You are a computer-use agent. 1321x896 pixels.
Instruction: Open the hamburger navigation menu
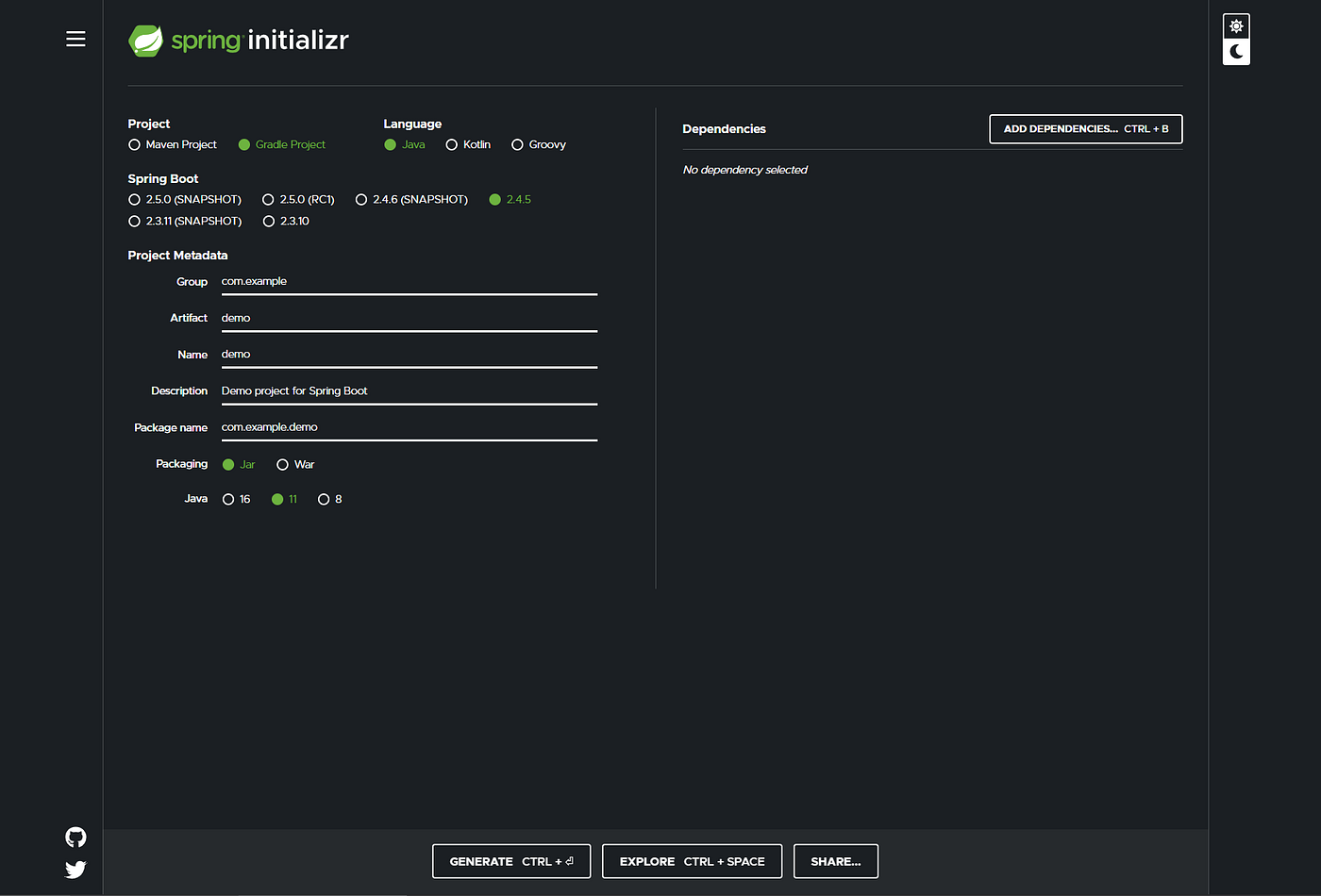click(x=75, y=39)
